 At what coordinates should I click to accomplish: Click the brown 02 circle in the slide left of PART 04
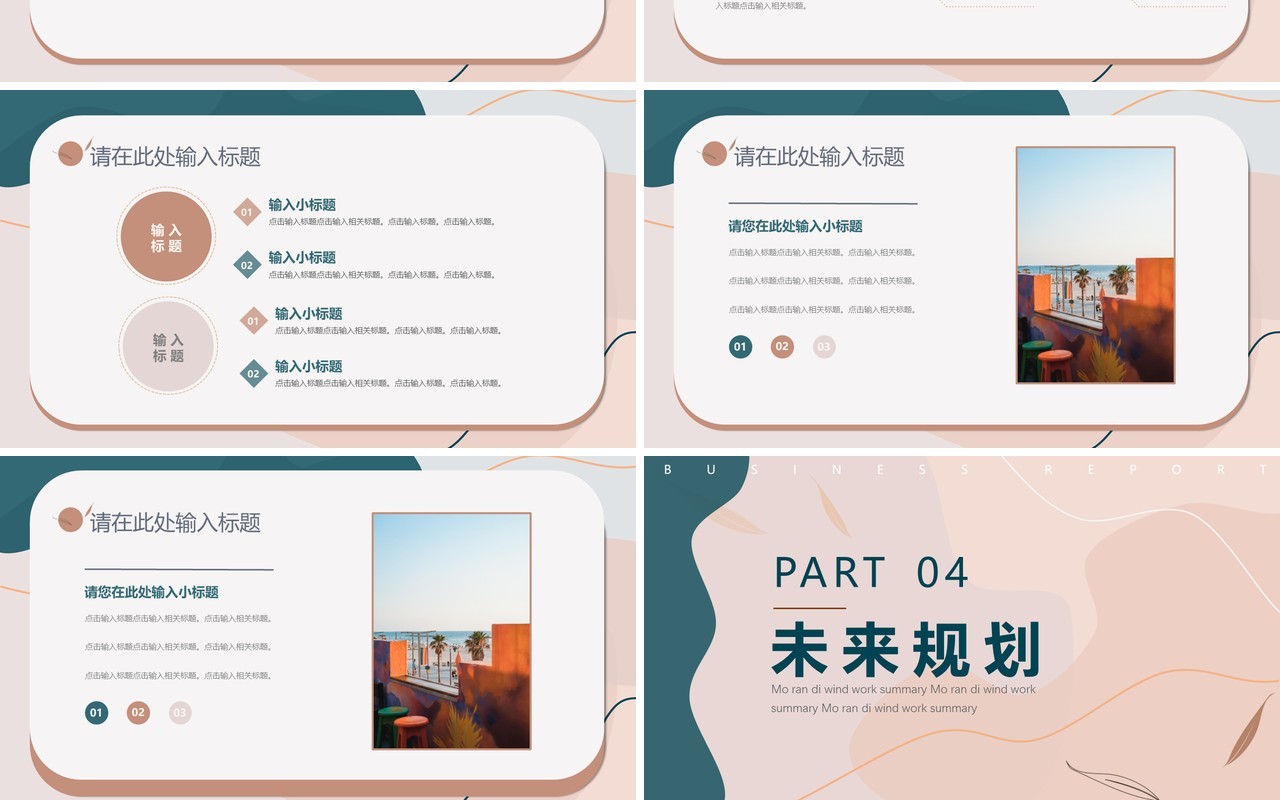[x=138, y=713]
